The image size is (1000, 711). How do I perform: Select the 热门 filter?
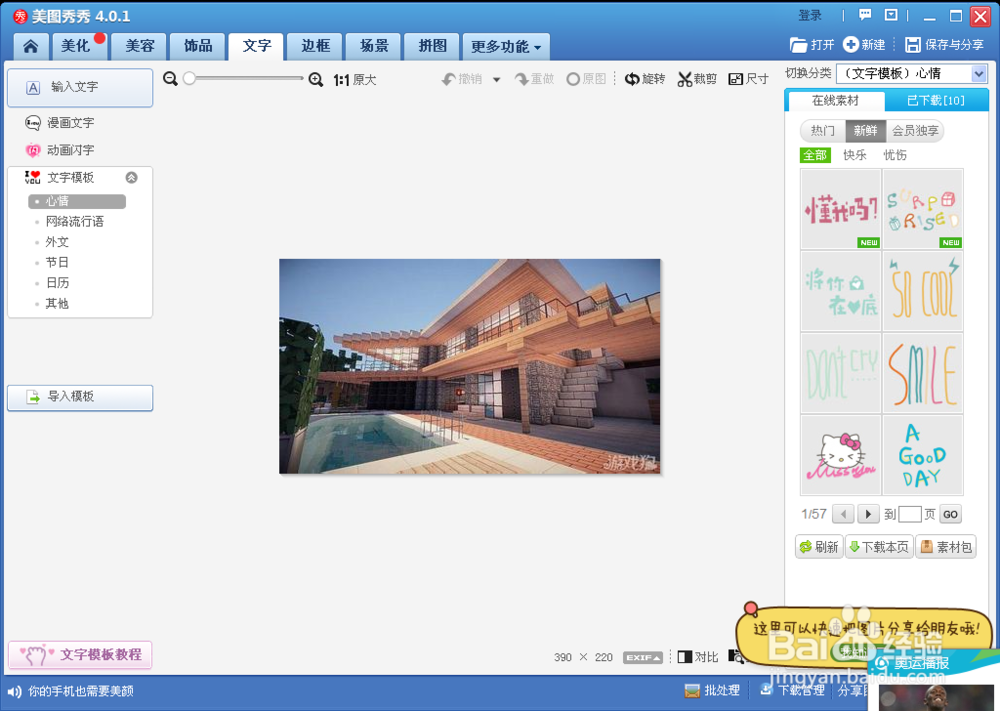pyautogui.click(x=822, y=131)
